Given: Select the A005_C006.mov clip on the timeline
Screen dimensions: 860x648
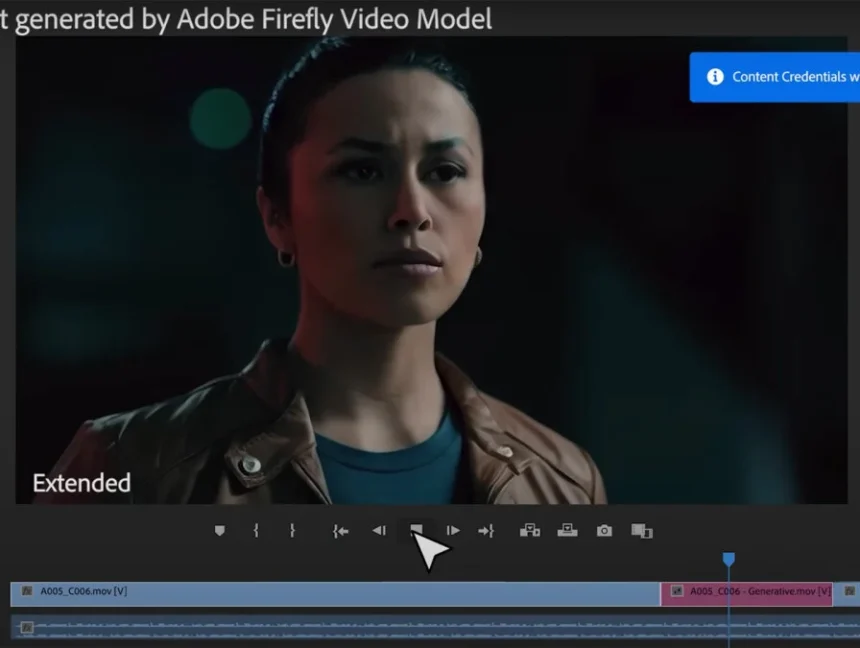Looking at the screenshot, I should click(x=300, y=592).
